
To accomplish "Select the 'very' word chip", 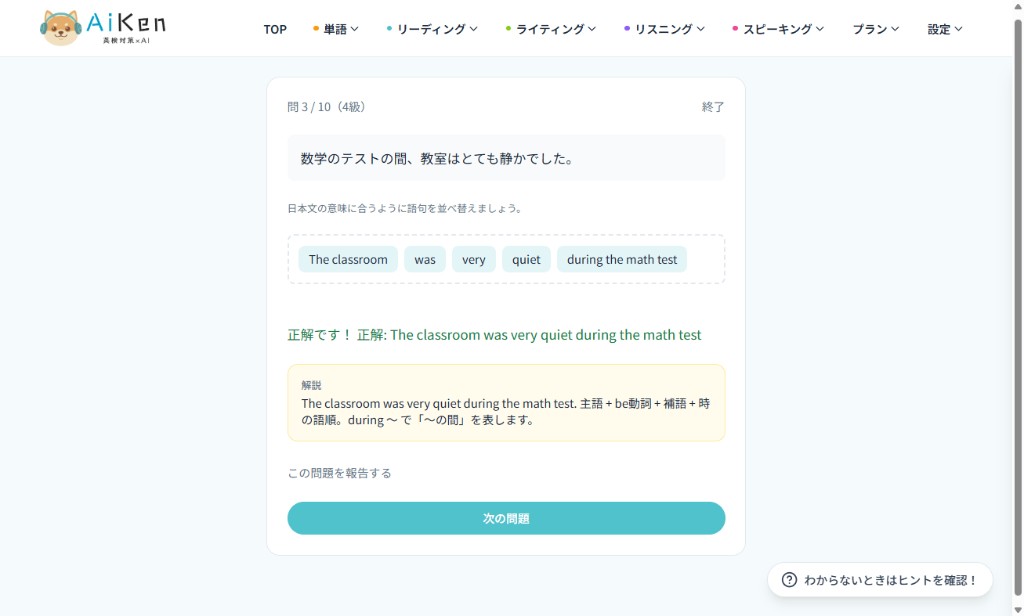I will pyautogui.click(x=473, y=259).
